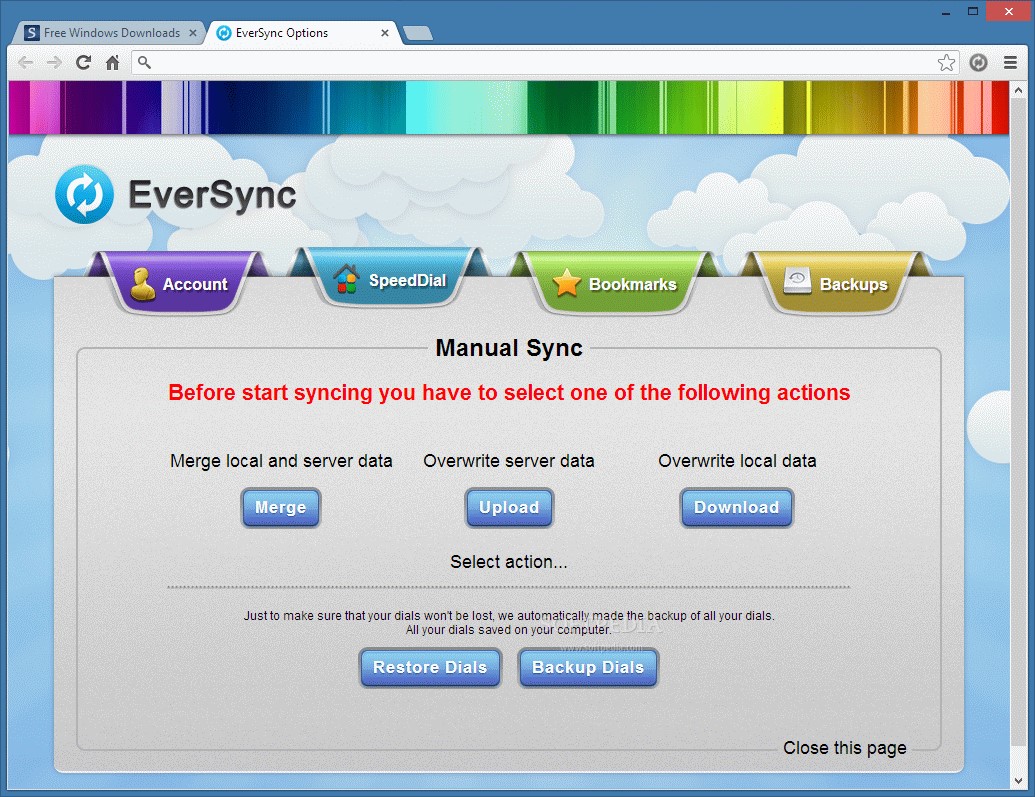The width and height of the screenshot is (1035, 797).
Task: Switch to Free Windows Downloads browser tab
Action: (104, 33)
